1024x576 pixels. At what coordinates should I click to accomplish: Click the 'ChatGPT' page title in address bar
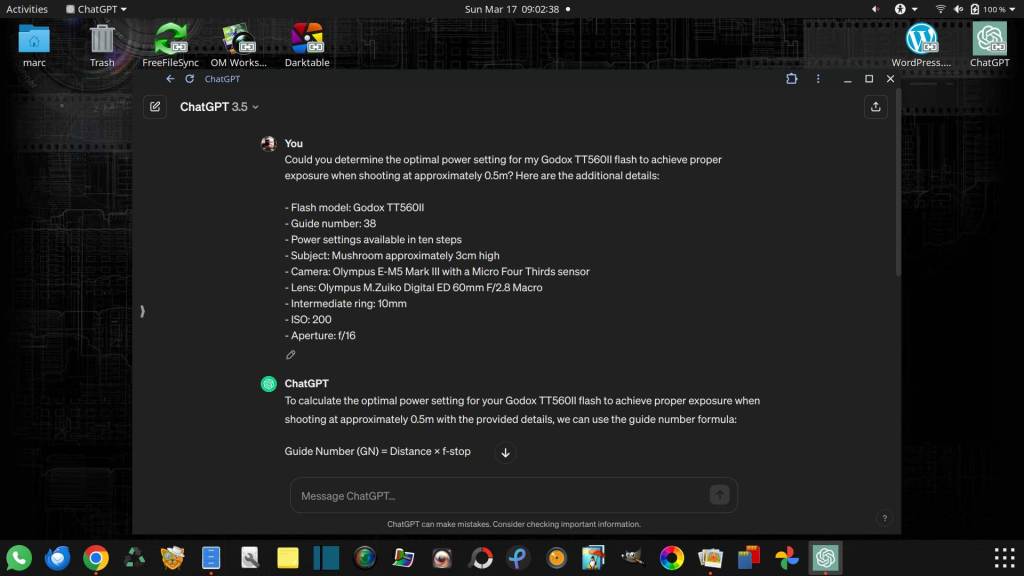coord(222,78)
